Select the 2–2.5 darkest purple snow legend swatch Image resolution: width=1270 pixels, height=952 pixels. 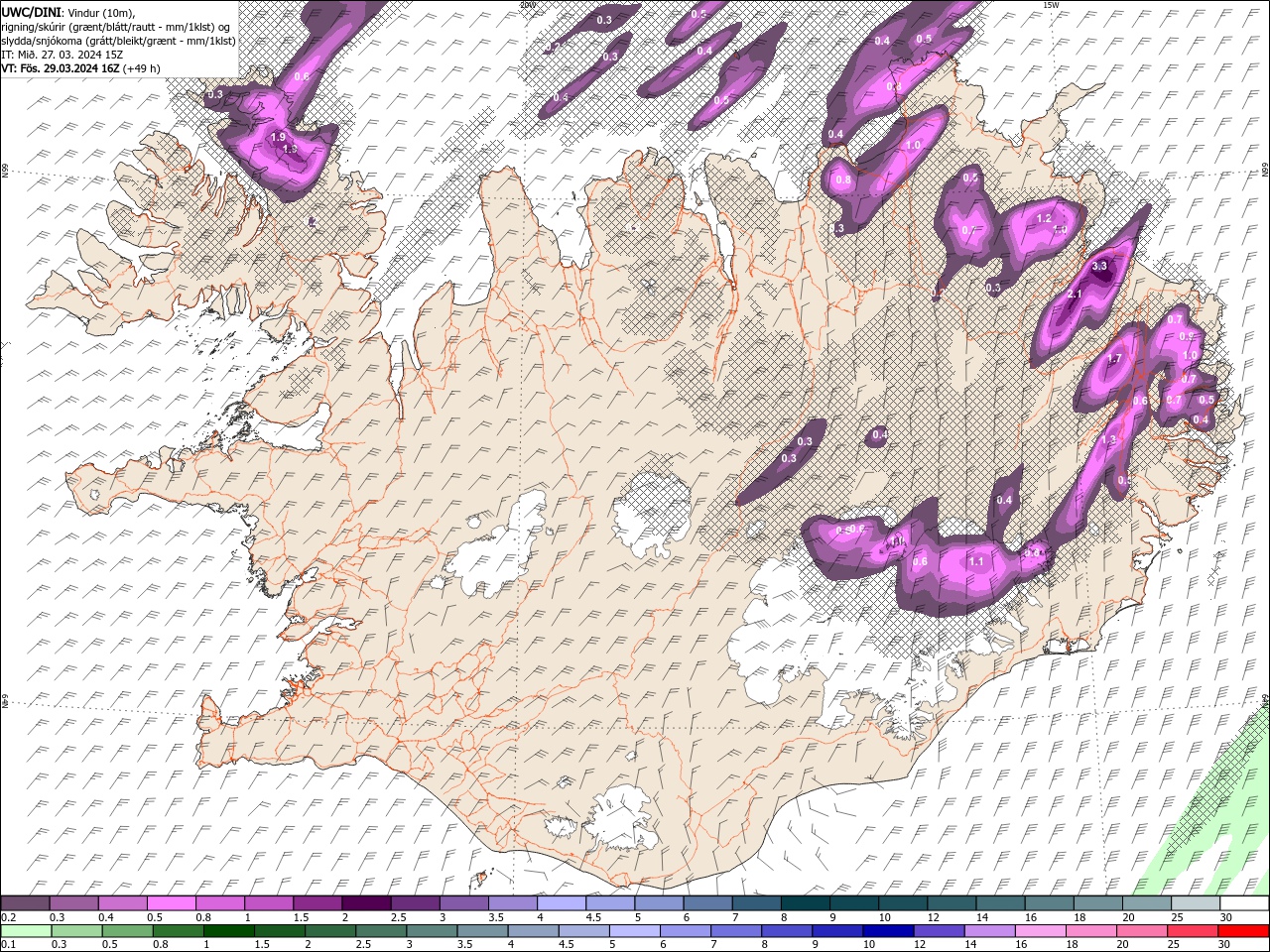tap(365, 903)
